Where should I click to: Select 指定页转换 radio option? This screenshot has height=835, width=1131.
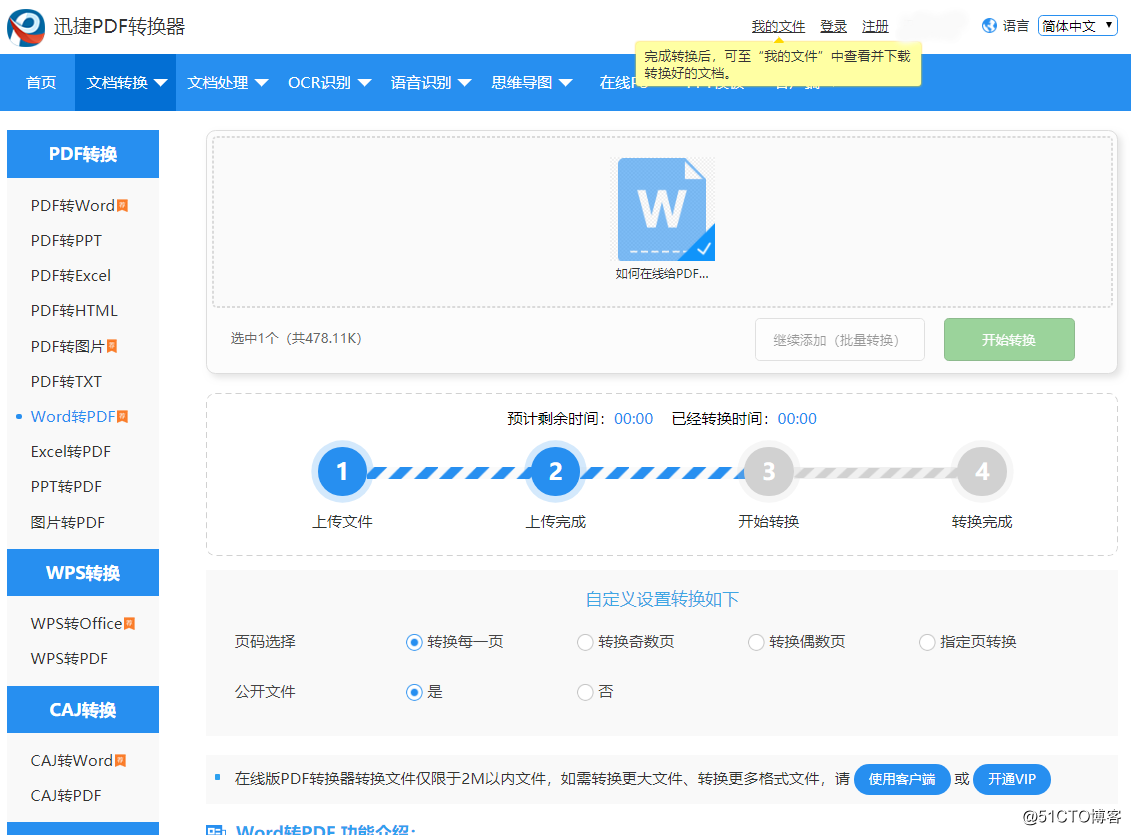pyautogui.click(x=927, y=642)
